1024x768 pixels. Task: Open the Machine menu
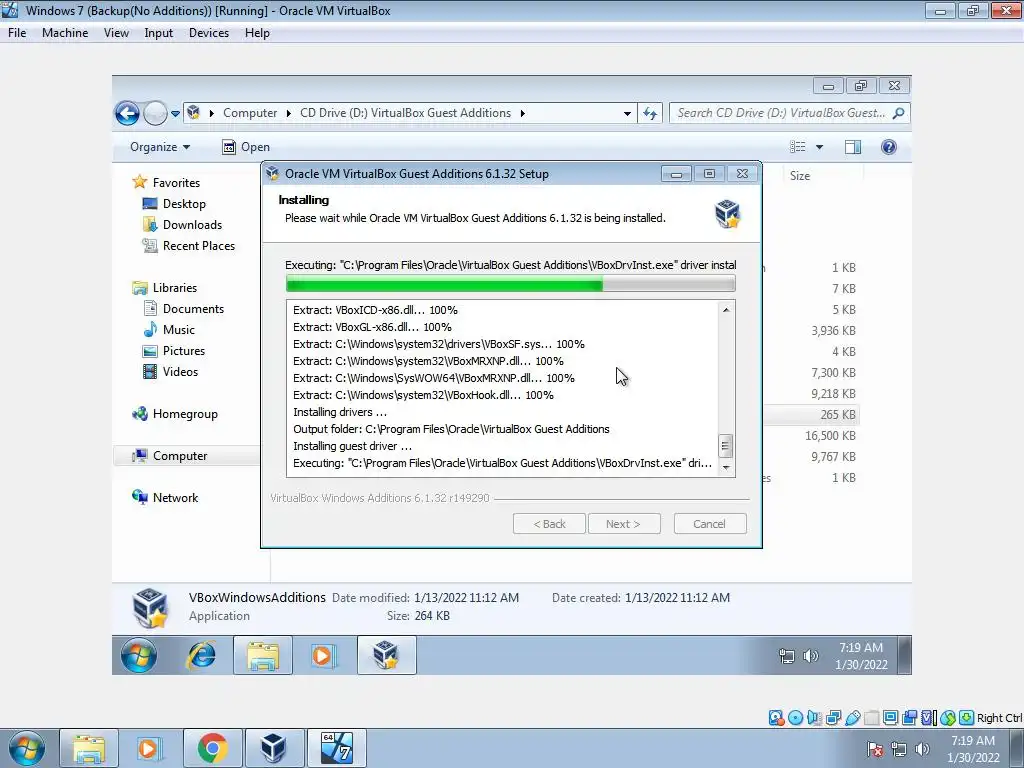coord(65,33)
